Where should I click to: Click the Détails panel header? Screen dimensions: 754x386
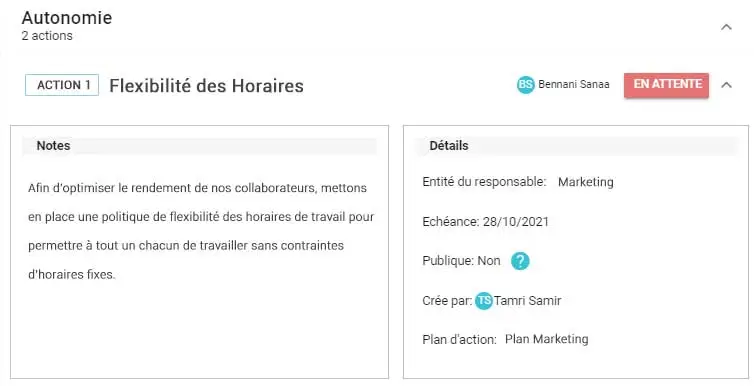(x=576, y=146)
